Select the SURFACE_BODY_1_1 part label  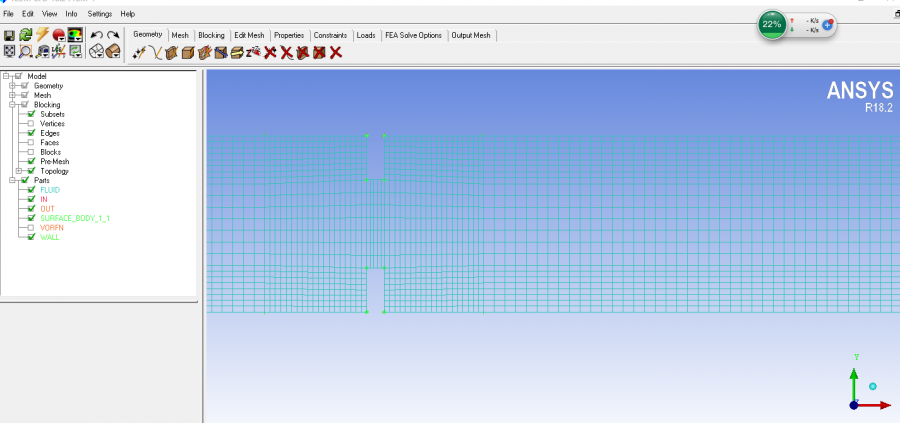click(x=75, y=218)
